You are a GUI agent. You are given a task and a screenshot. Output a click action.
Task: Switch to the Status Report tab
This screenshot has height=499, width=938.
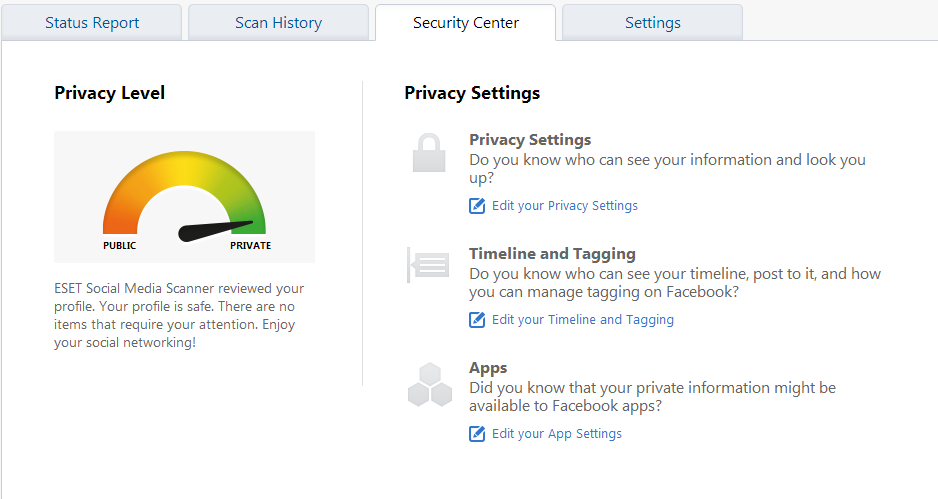point(92,23)
